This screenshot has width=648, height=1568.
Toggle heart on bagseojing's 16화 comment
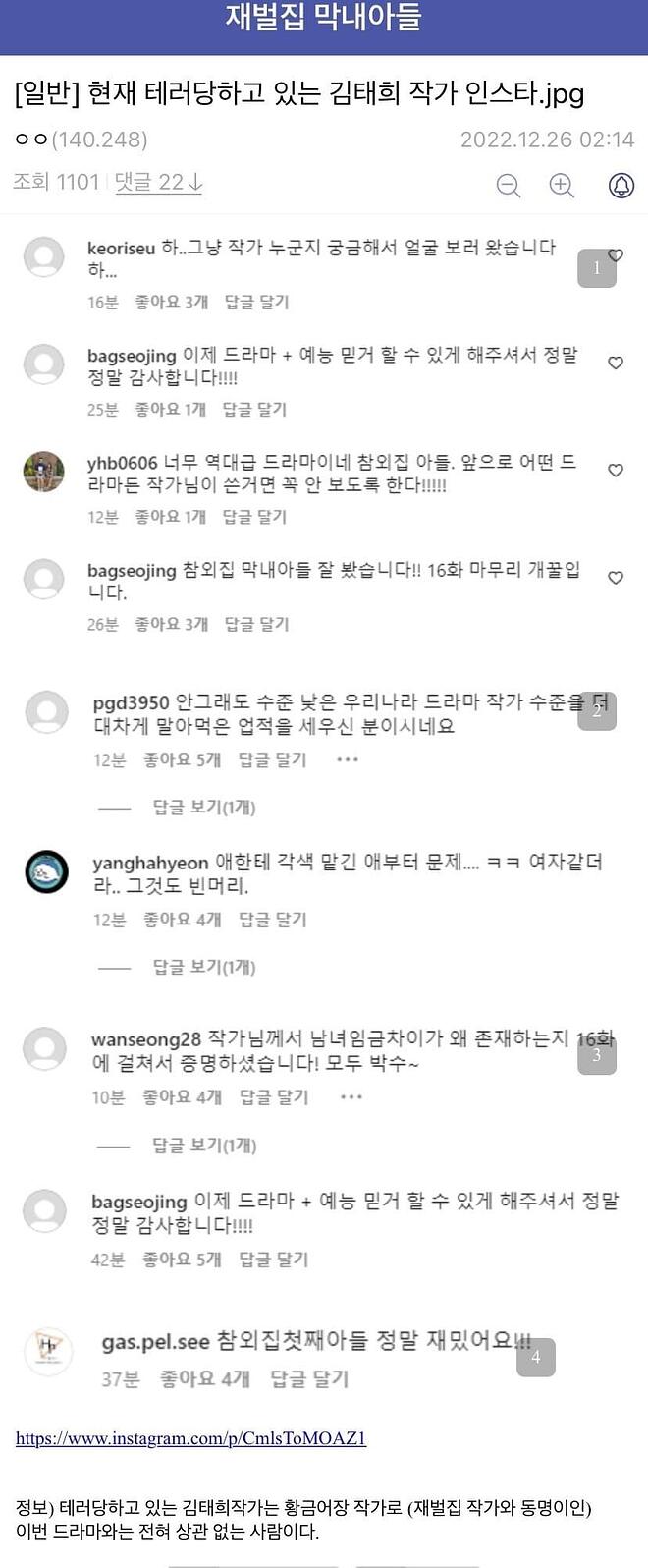(x=616, y=578)
